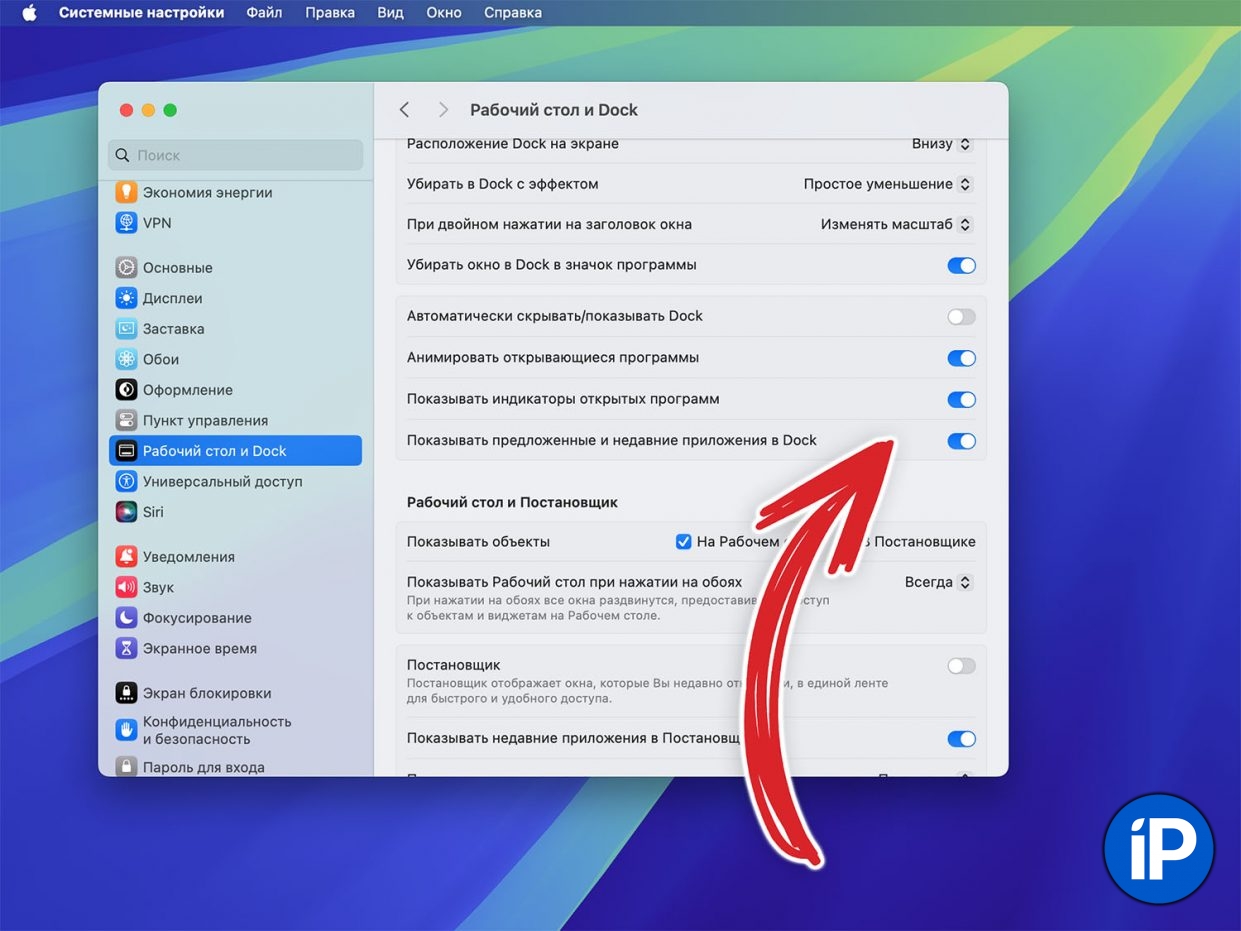Toggle Показывать предложенные и недавние приложения switch

961,441
